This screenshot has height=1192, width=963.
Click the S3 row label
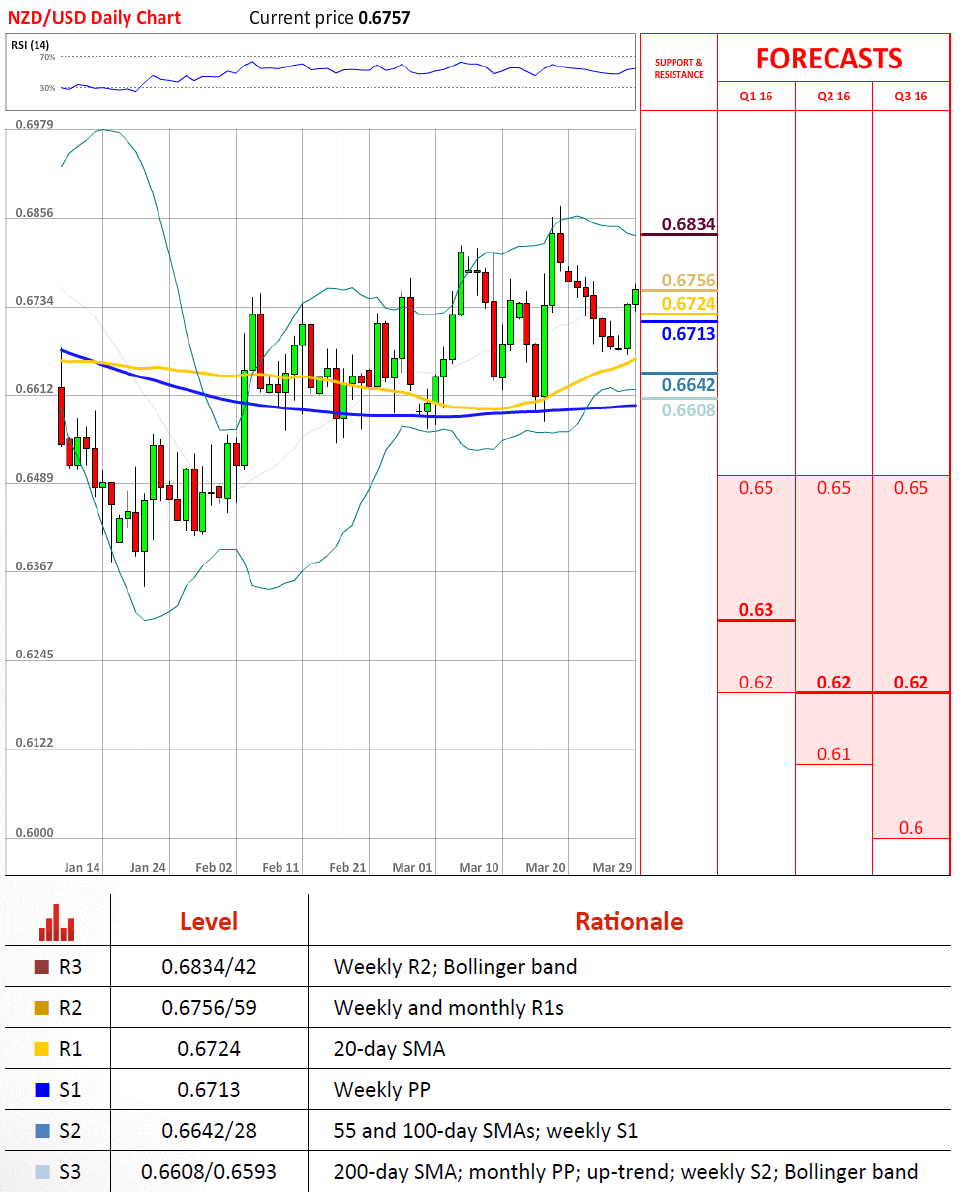(70, 1172)
